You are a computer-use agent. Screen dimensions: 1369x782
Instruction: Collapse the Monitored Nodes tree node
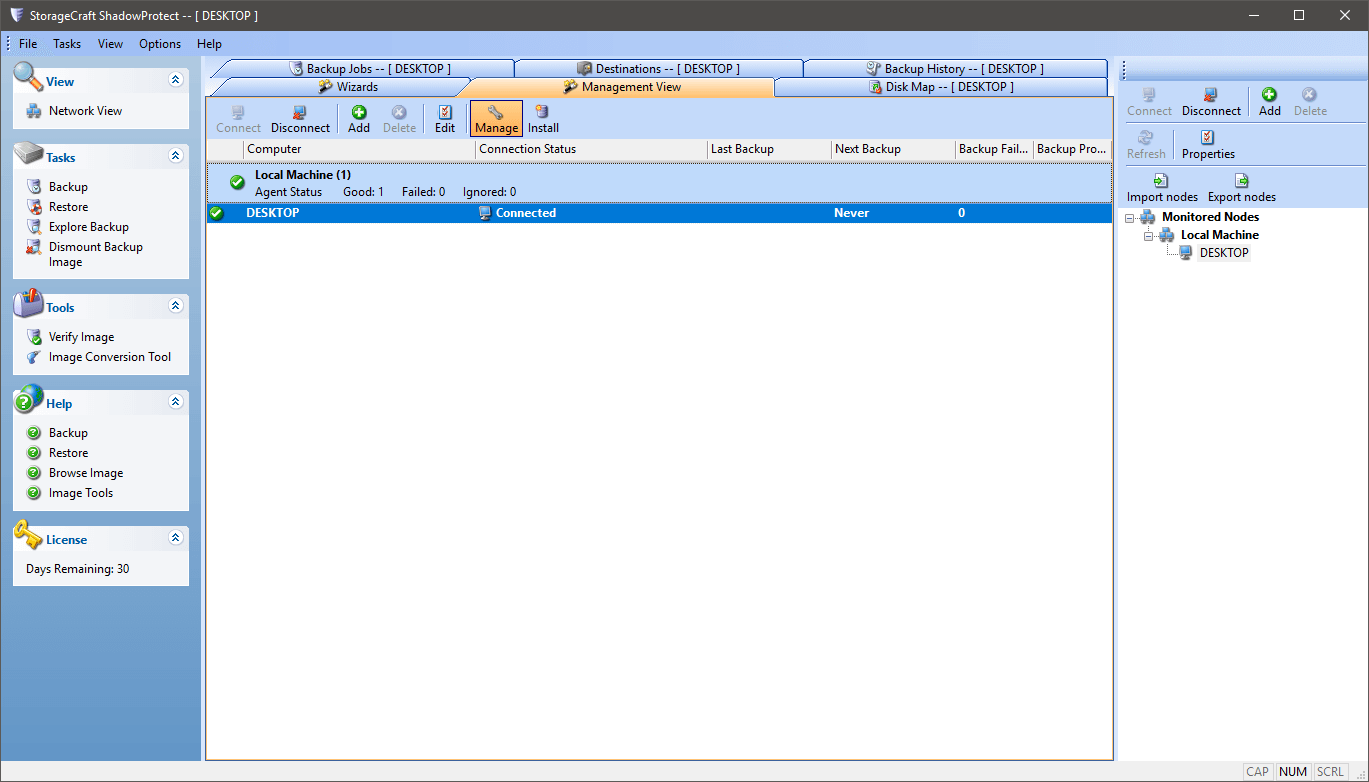click(1130, 217)
